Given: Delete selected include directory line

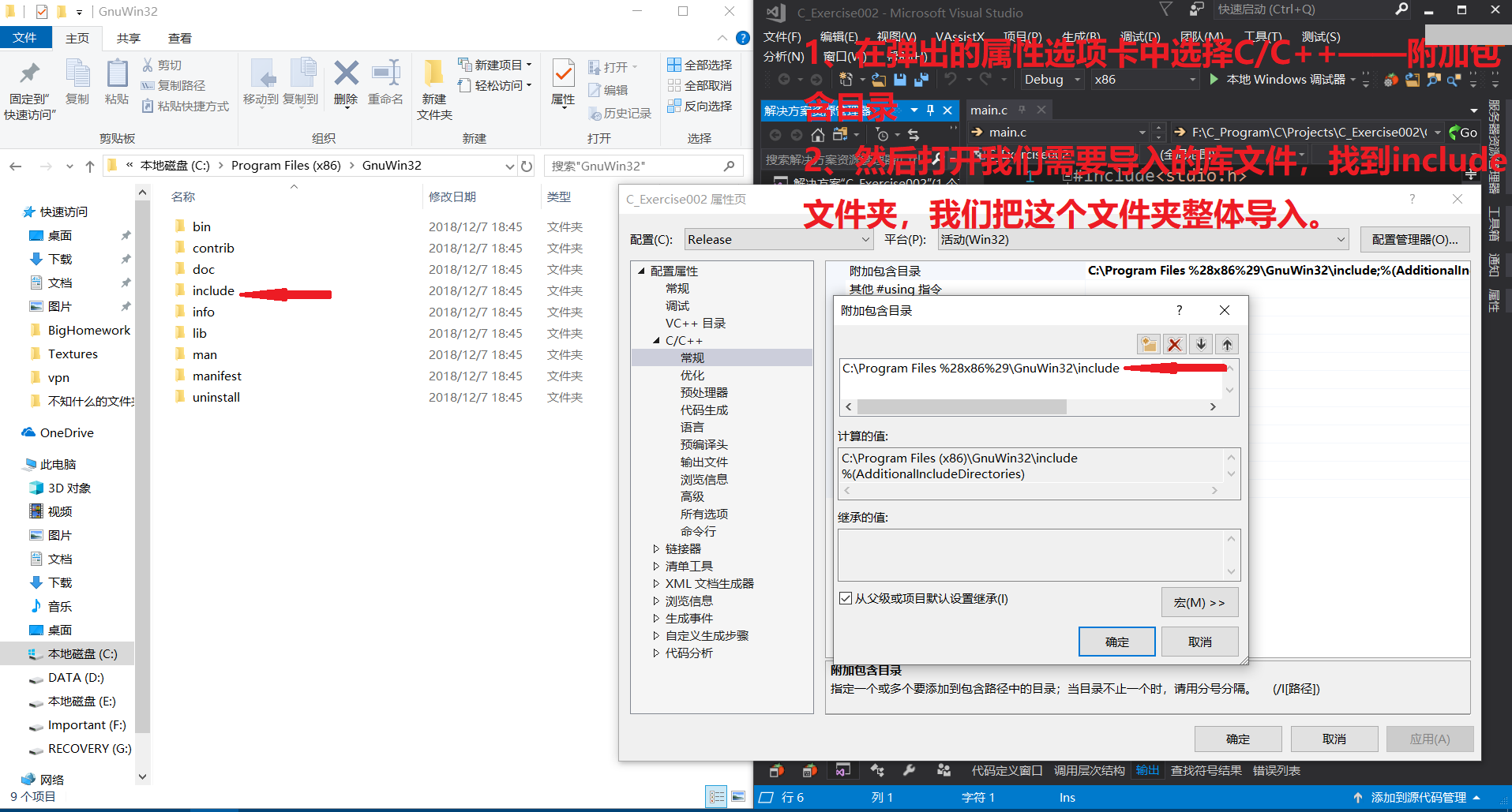Looking at the screenshot, I should [1175, 344].
